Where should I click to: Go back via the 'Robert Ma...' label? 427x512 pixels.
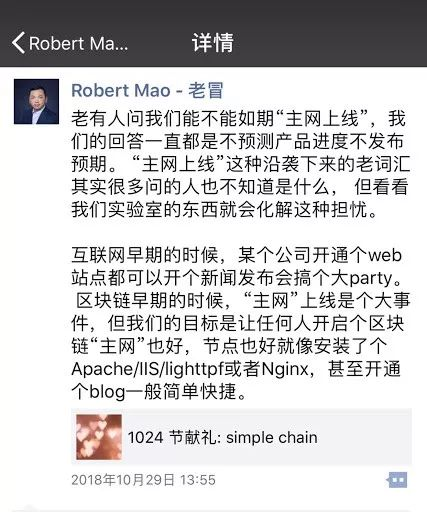tap(78, 44)
